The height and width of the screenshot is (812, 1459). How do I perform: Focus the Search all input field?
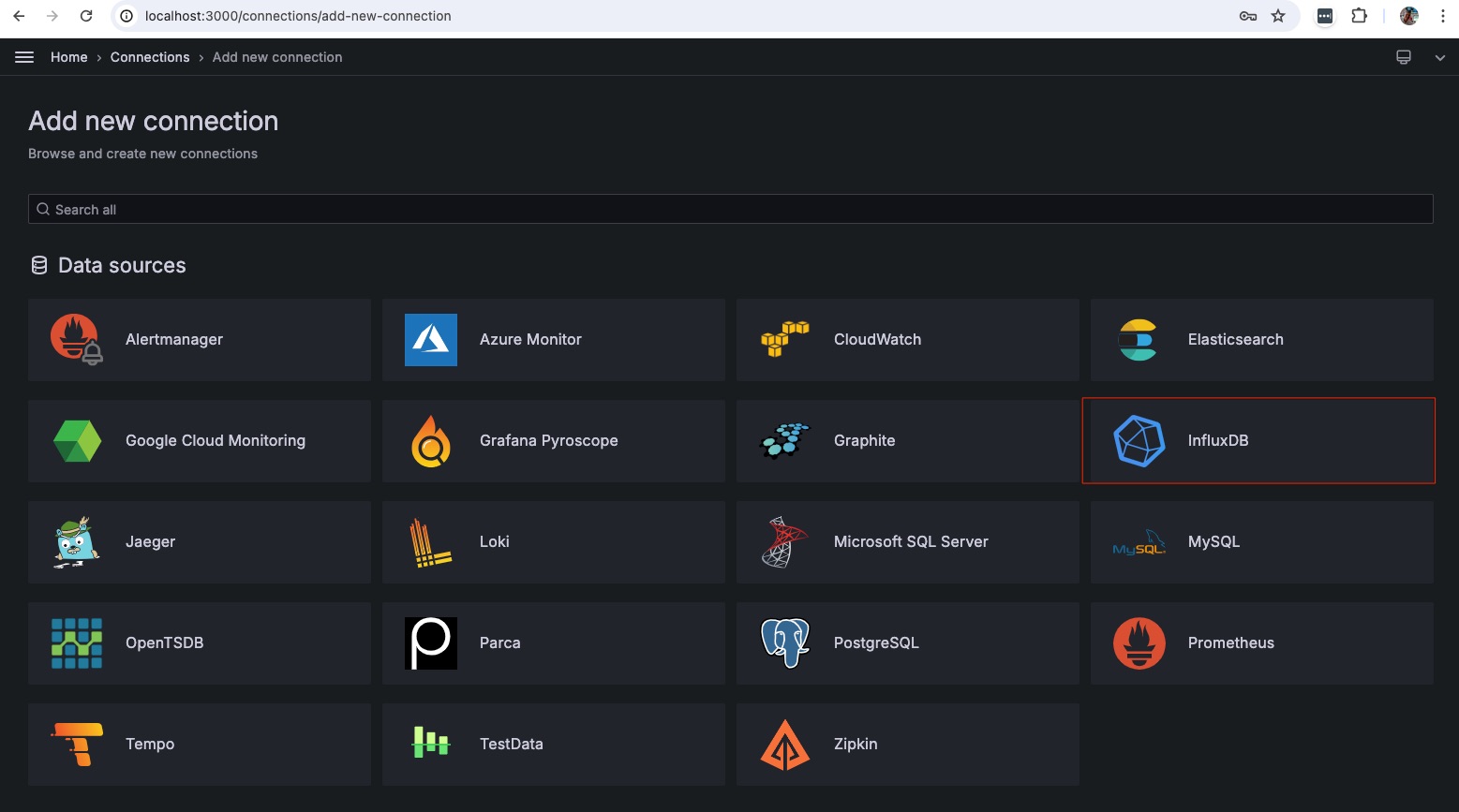[x=731, y=209]
